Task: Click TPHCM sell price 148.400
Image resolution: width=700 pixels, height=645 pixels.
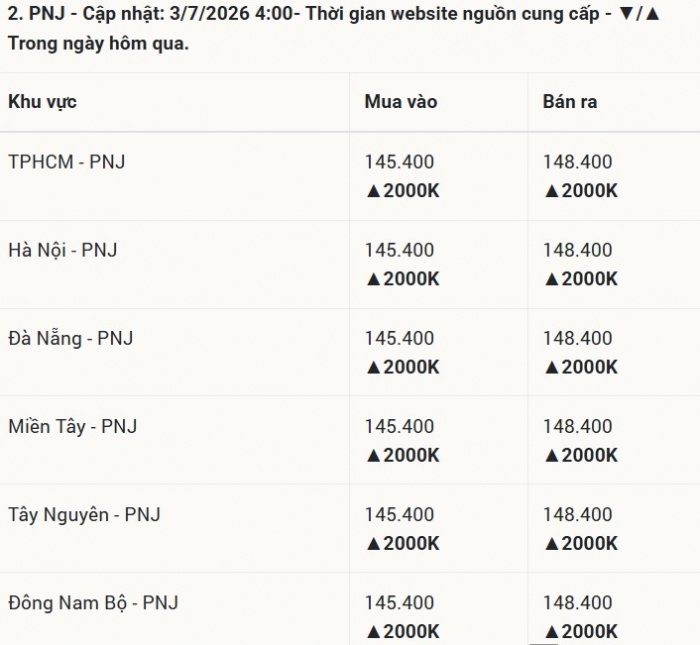Action: 577,162
